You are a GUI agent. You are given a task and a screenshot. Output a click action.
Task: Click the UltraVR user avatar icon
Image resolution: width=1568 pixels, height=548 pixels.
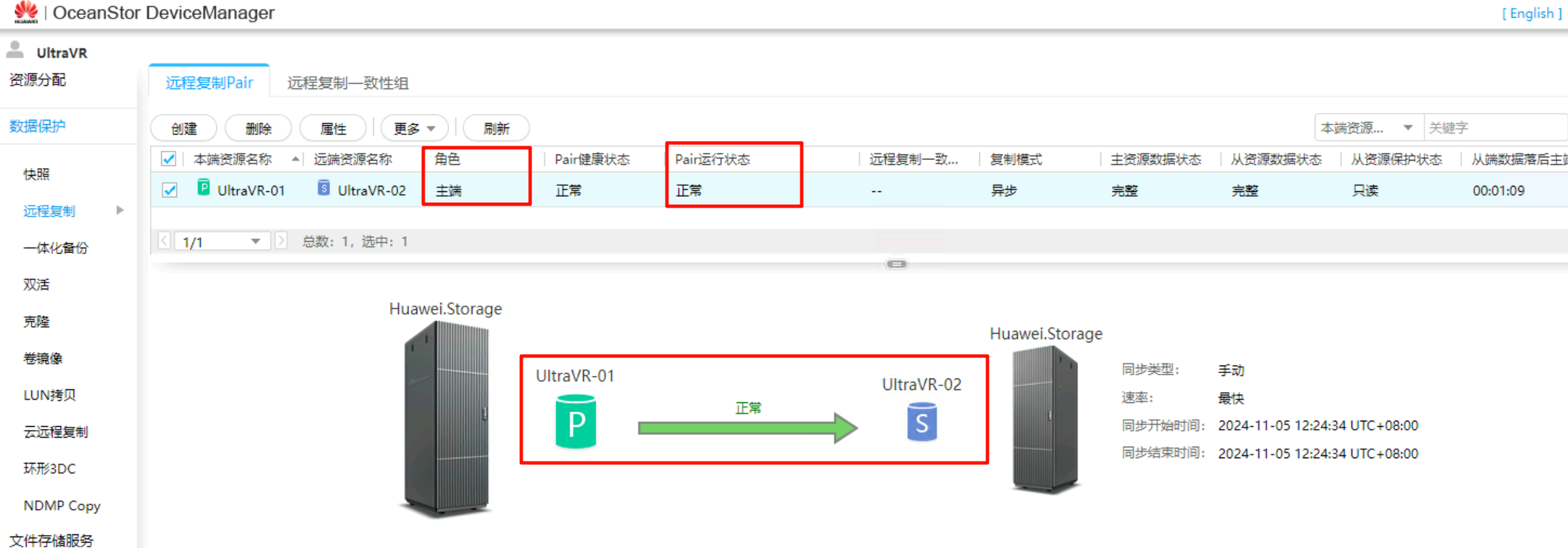click(x=15, y=50)
